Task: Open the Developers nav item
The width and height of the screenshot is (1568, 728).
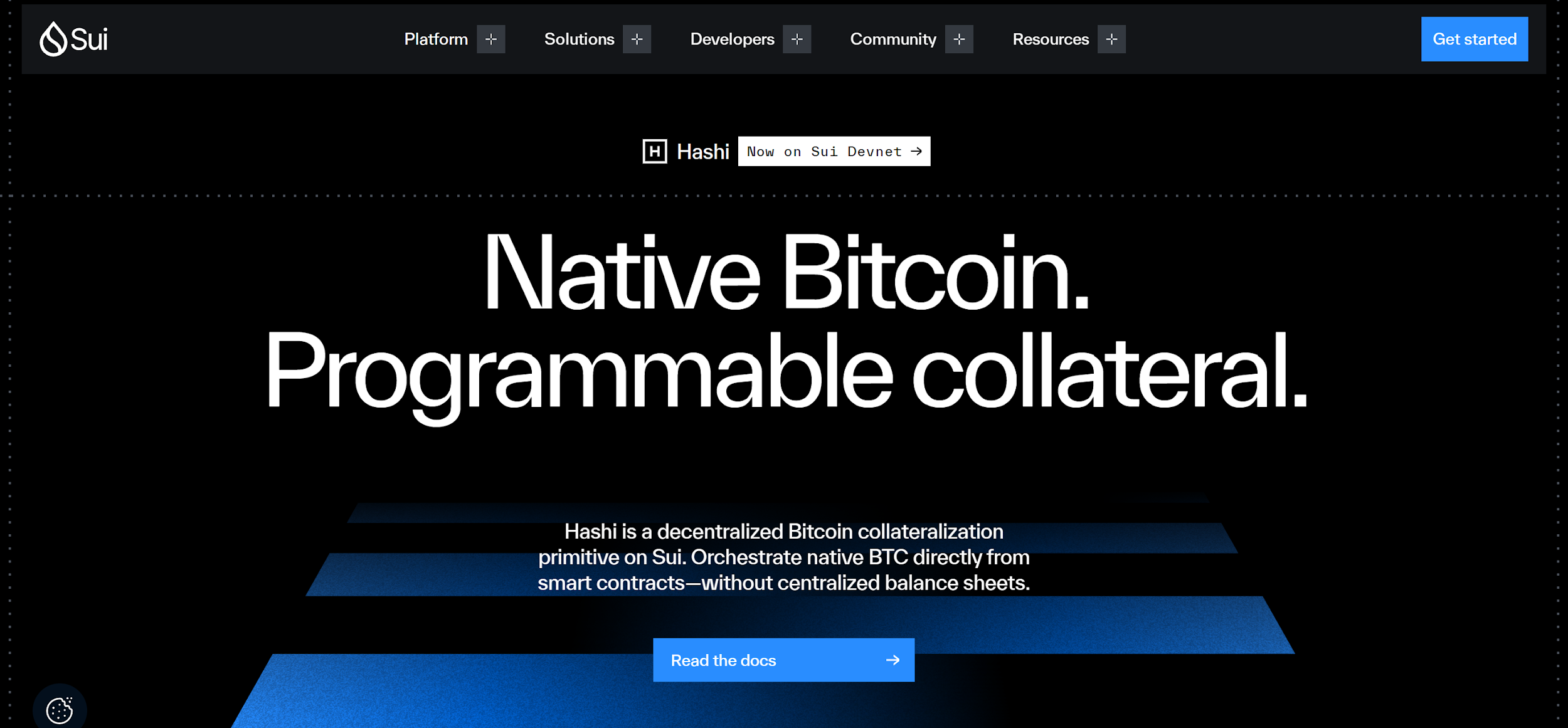Action: pyautogui.click(x=732, y=39)
